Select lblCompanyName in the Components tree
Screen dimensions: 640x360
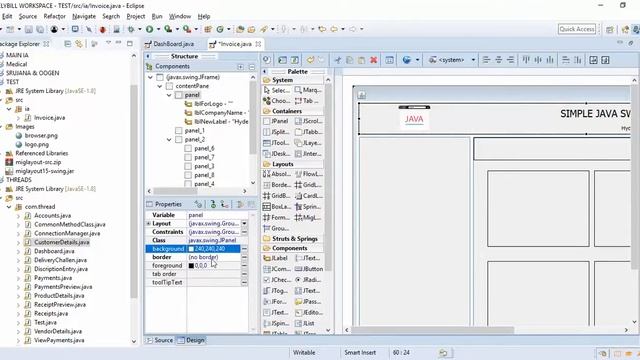coord(218,113)
